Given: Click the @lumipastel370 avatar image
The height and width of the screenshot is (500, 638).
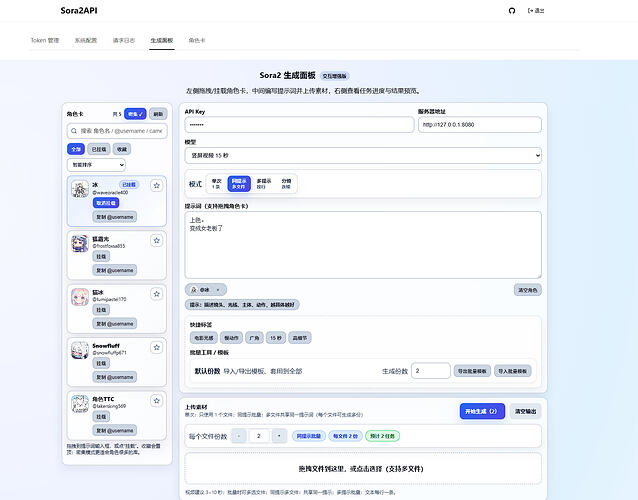Looking at the screenshot, I should (80, 297).
